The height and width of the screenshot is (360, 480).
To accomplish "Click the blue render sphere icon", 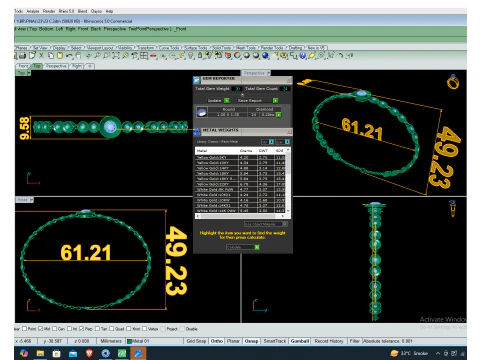I will [265, 56].
